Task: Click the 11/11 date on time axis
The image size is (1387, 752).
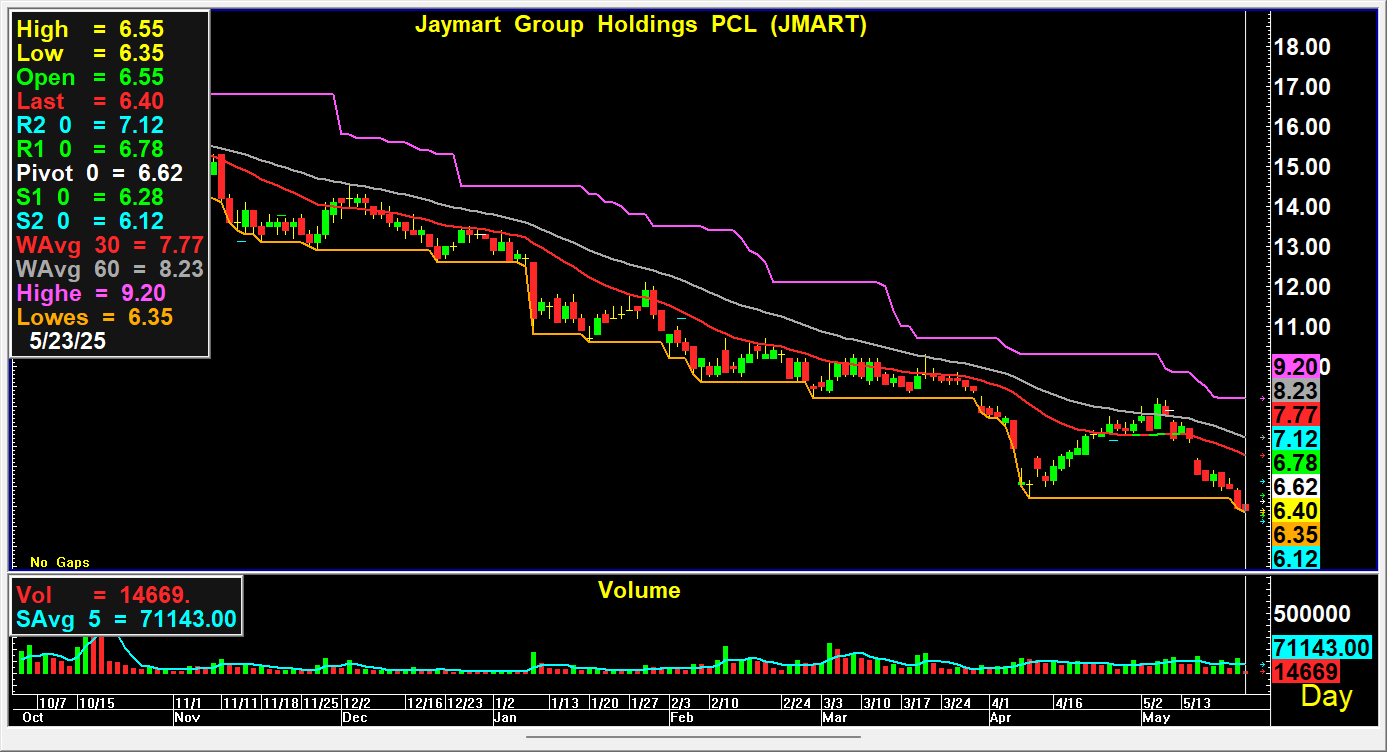Action: click(x=240, y=703)
